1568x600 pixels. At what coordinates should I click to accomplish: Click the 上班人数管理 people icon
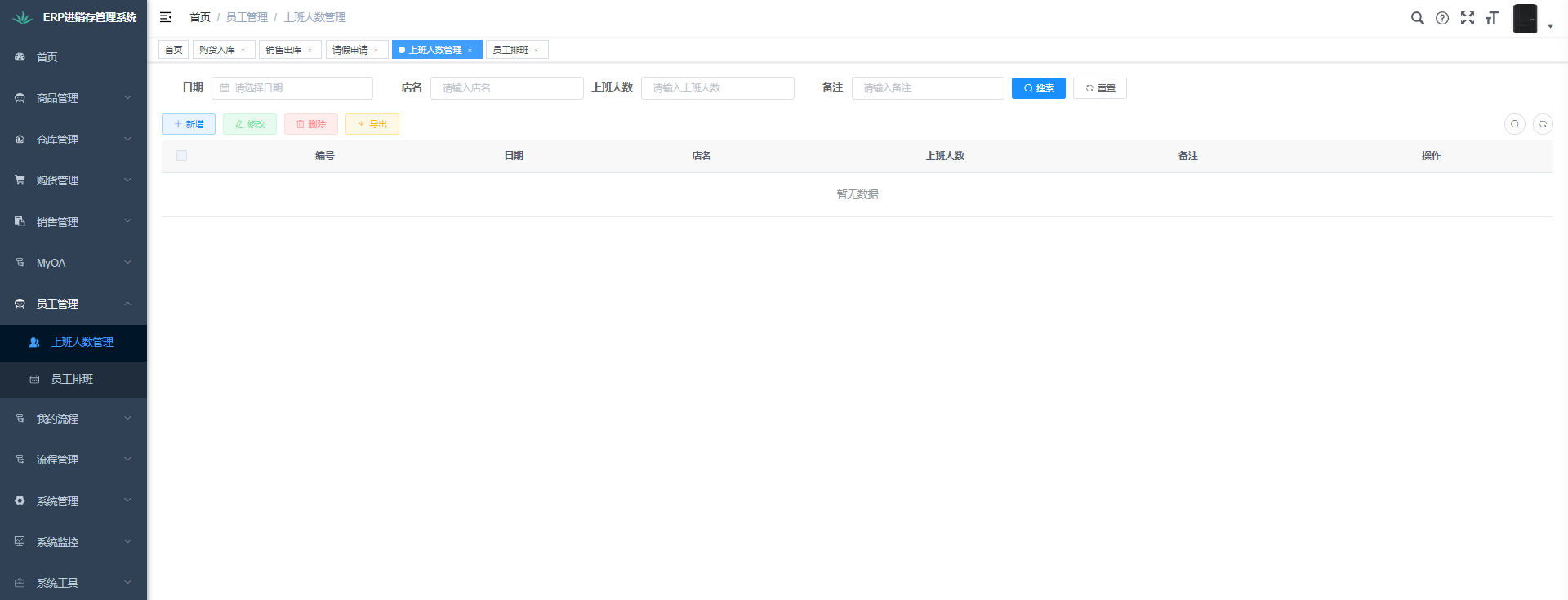34,343
